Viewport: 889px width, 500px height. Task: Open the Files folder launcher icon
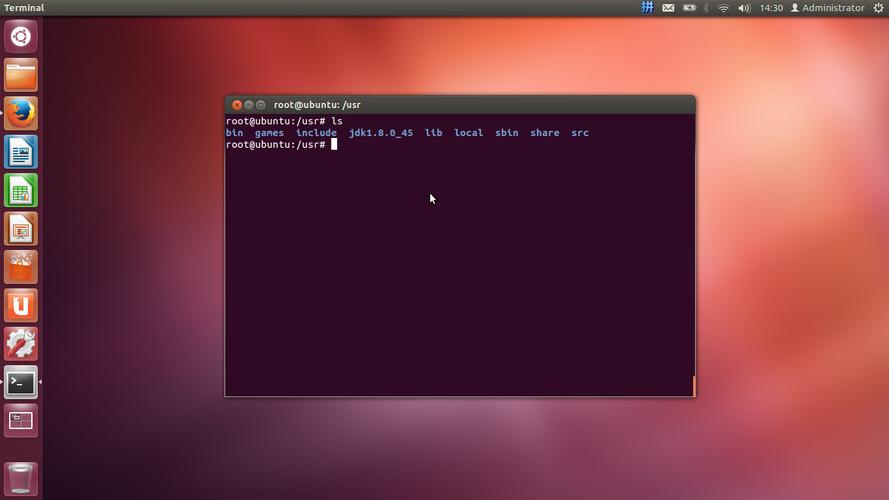click(21, 75)
